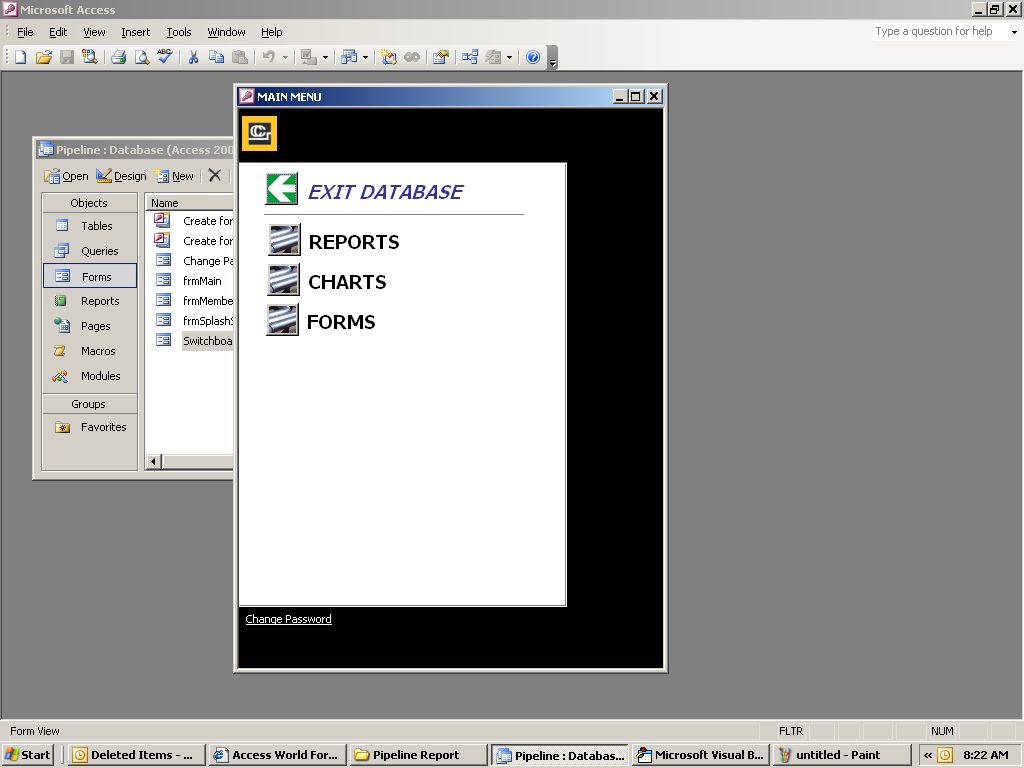Screen dimensions: 1024x768
Task: Expand the OfficeLinks dropdown arrow
Action: (325, 57)
